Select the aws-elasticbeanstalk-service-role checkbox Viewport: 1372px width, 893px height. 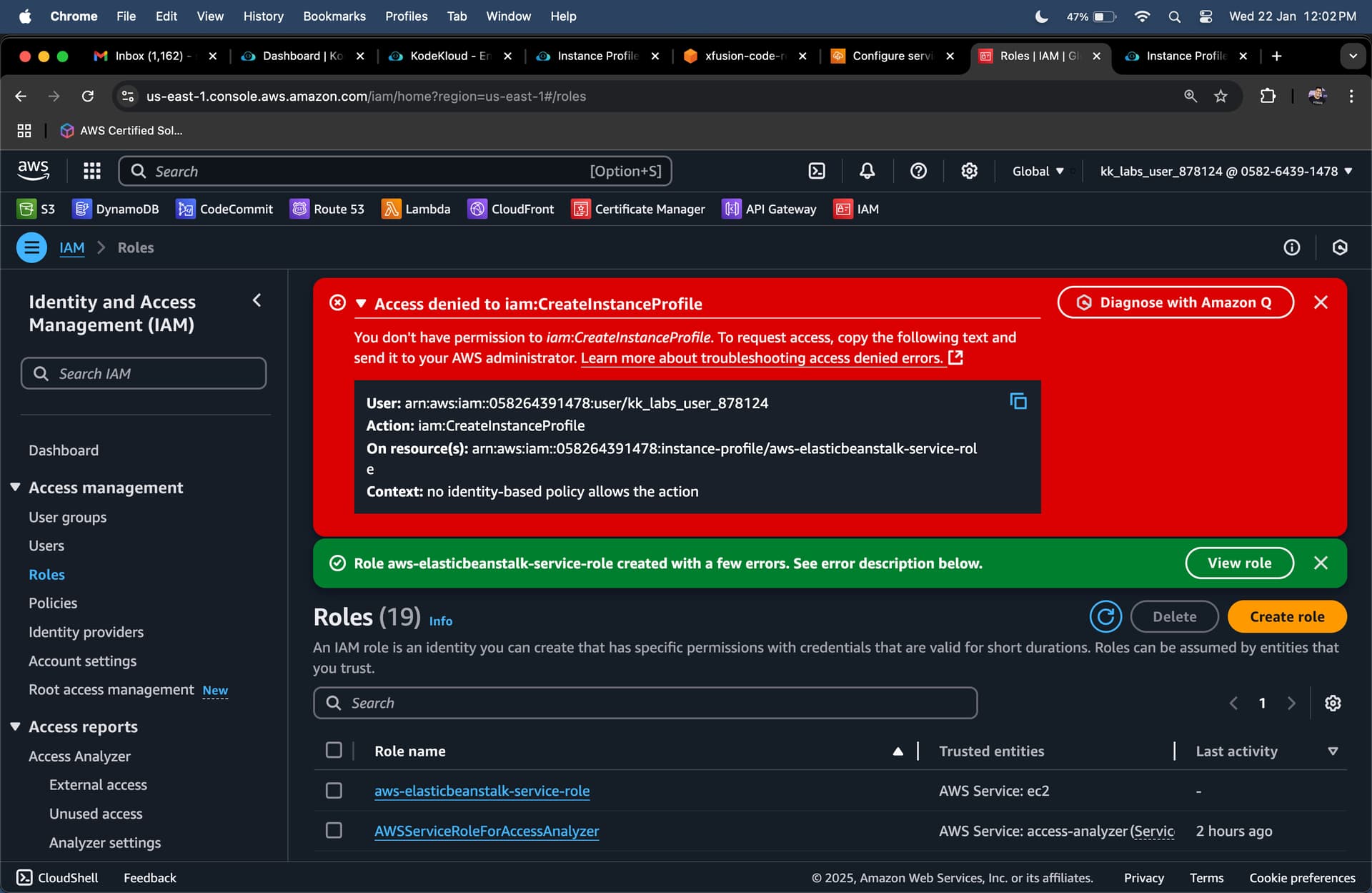[334, 791]
